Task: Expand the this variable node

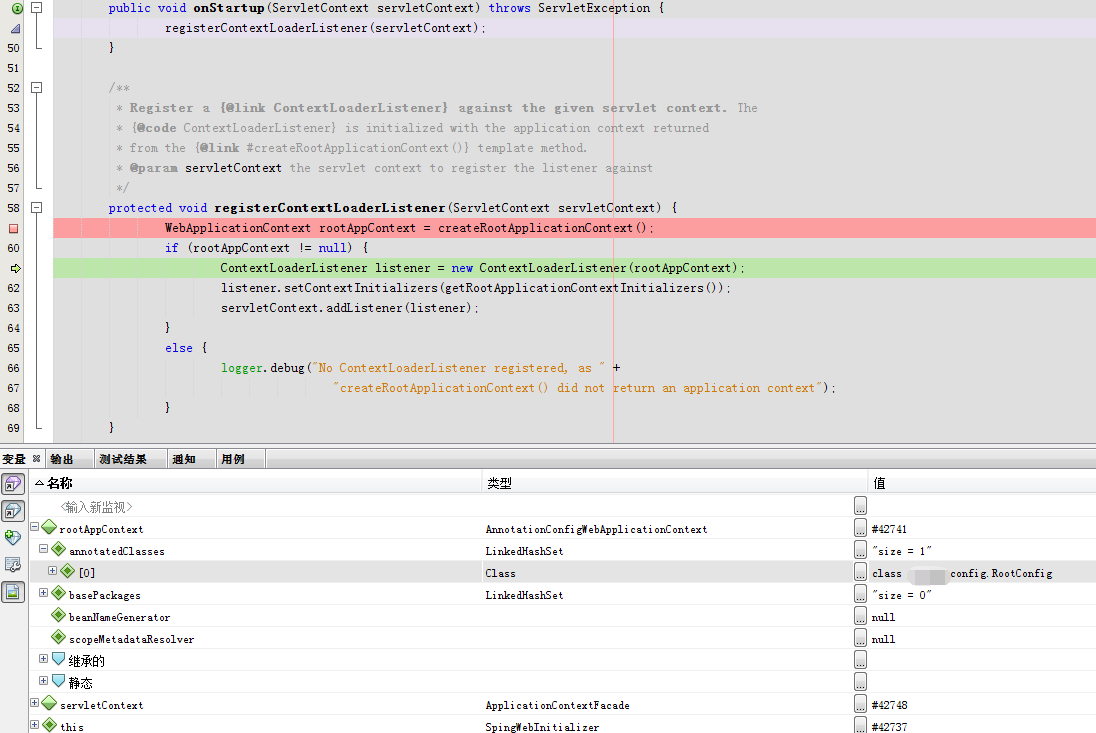Action: point(34,725)
